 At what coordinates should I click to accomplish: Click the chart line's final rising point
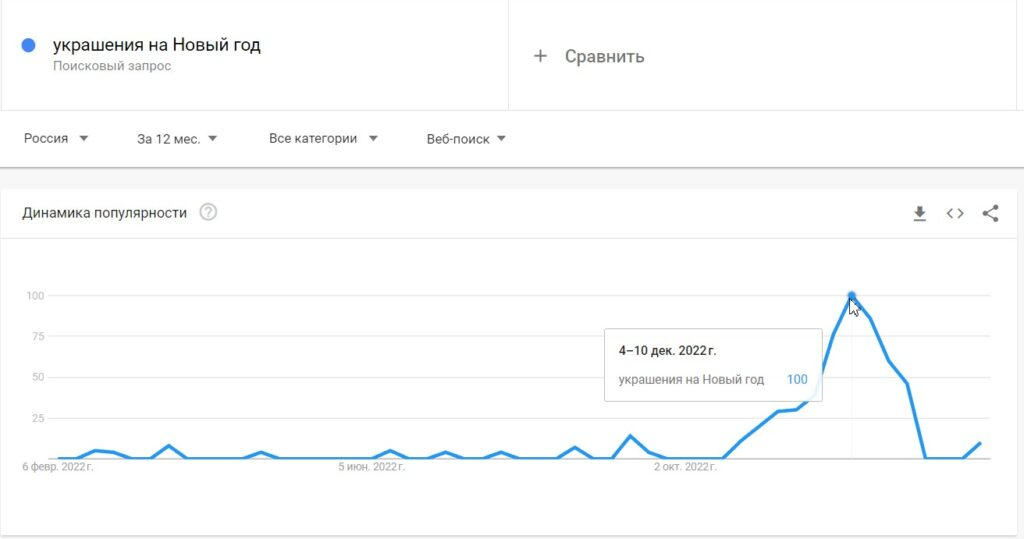point(980,444)
